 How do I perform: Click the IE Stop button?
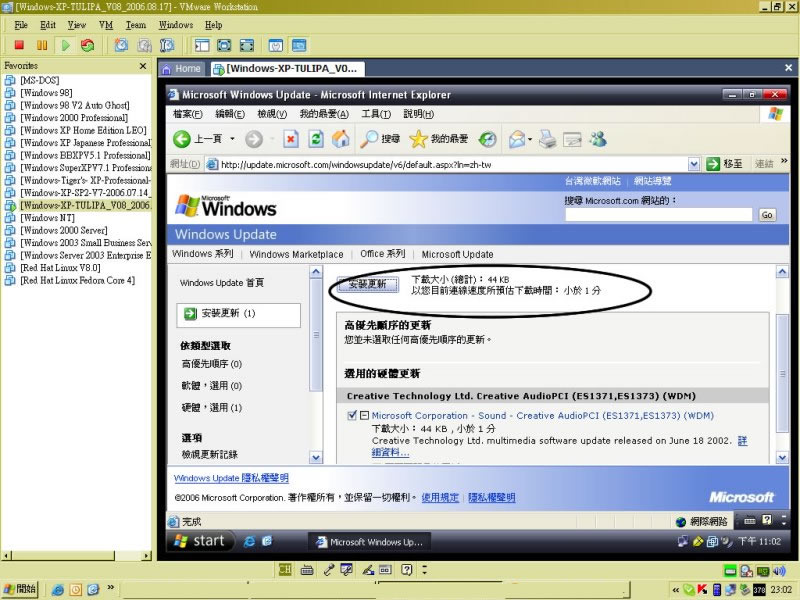click(x=291, y=139)
